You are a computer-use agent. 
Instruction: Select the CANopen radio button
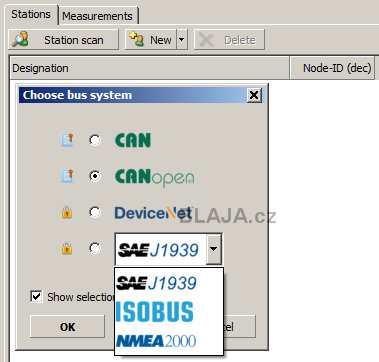(x=95, y=176)
